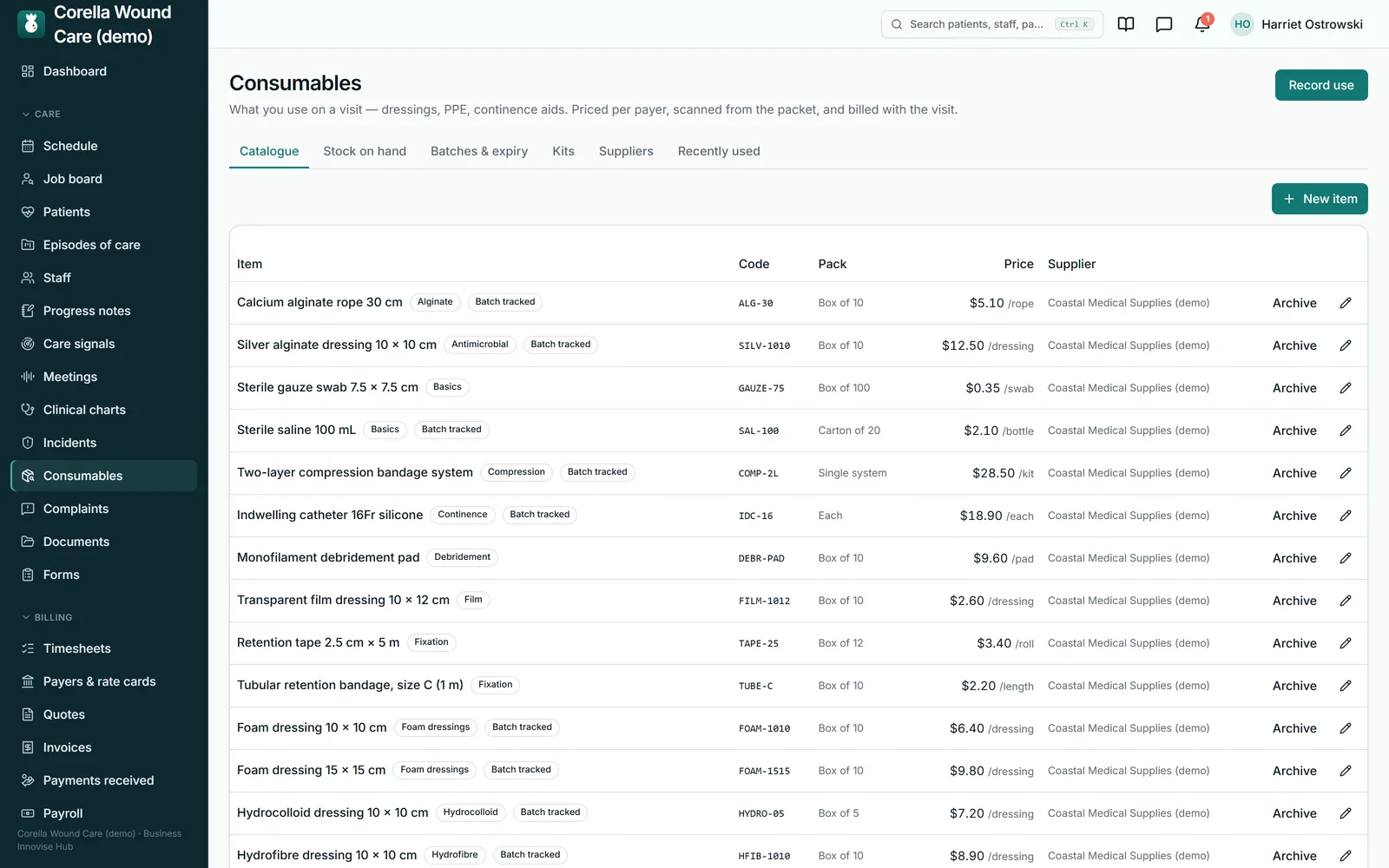Open Dashboard from sidebar

pyautogui.click(x=104, y=71)
